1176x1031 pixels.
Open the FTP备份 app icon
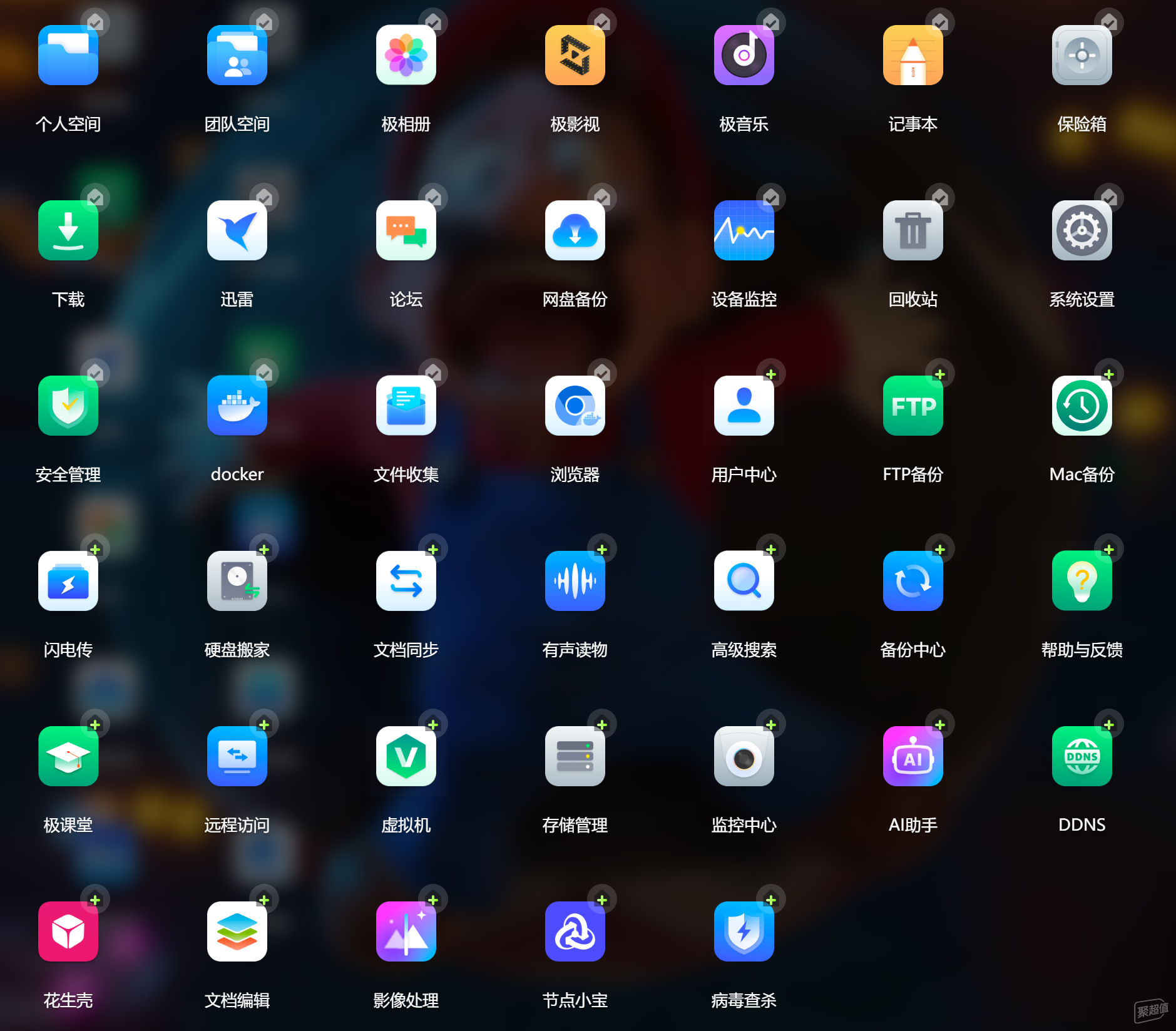coord(913,406)
